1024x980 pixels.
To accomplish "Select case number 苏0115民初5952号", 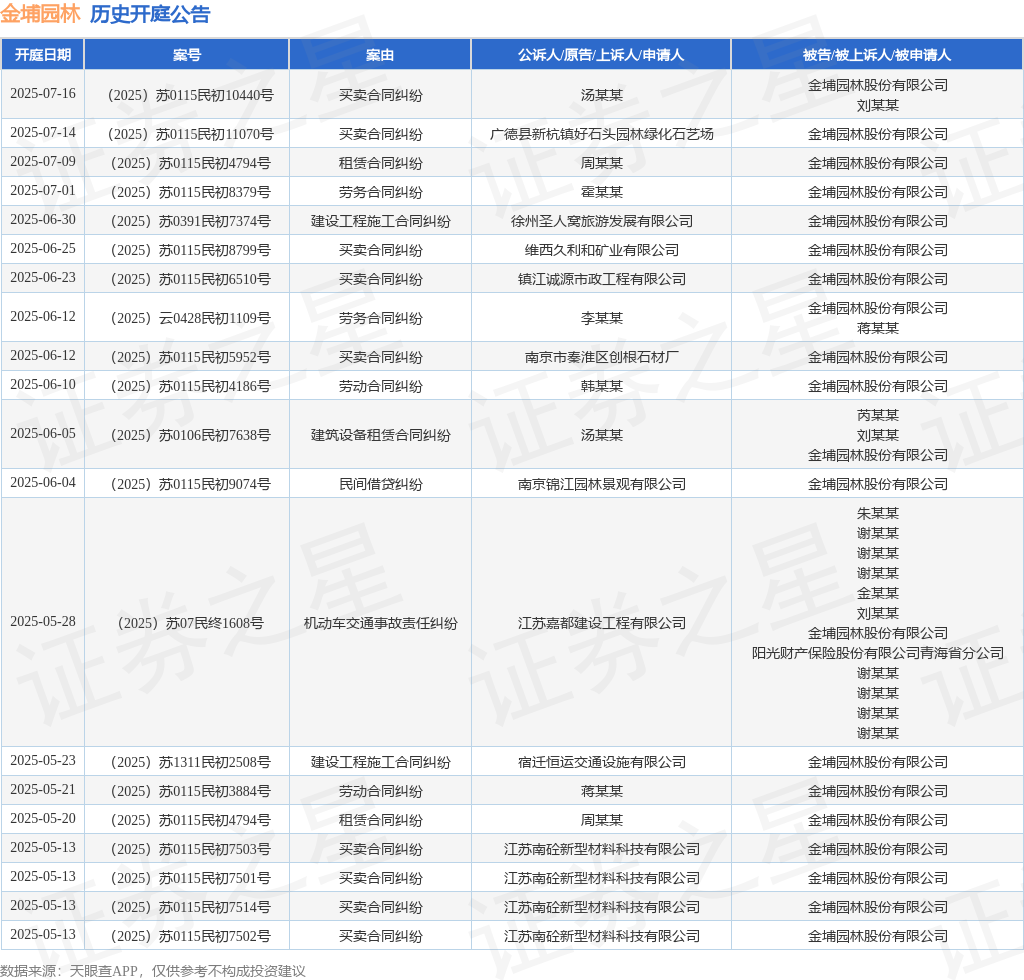I will point(191,358).
